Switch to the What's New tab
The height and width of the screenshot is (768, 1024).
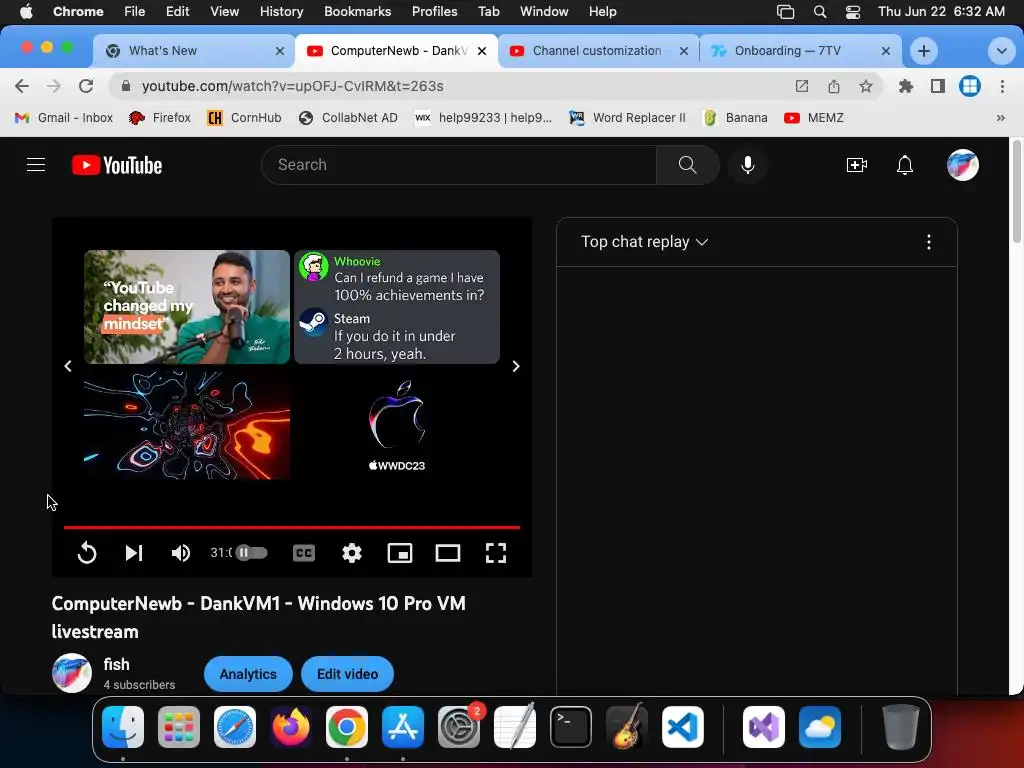(x=193, y=50)
